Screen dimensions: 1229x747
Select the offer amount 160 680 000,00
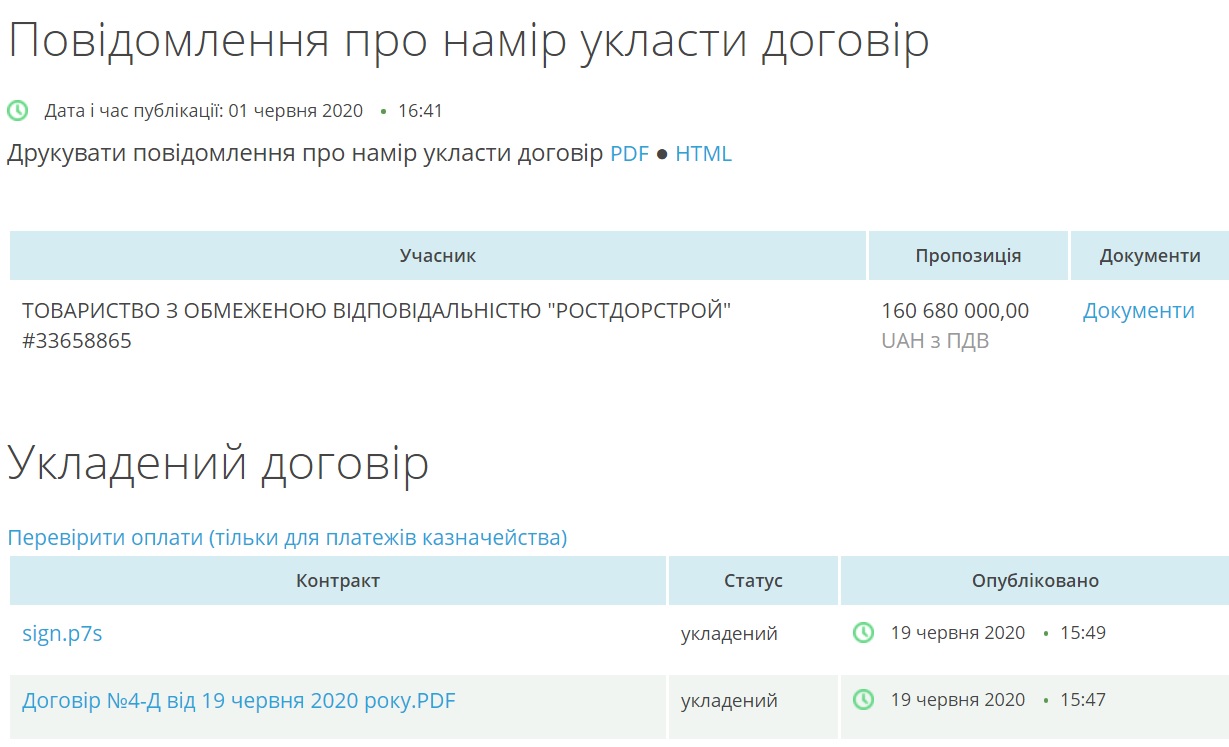point(955,311)
